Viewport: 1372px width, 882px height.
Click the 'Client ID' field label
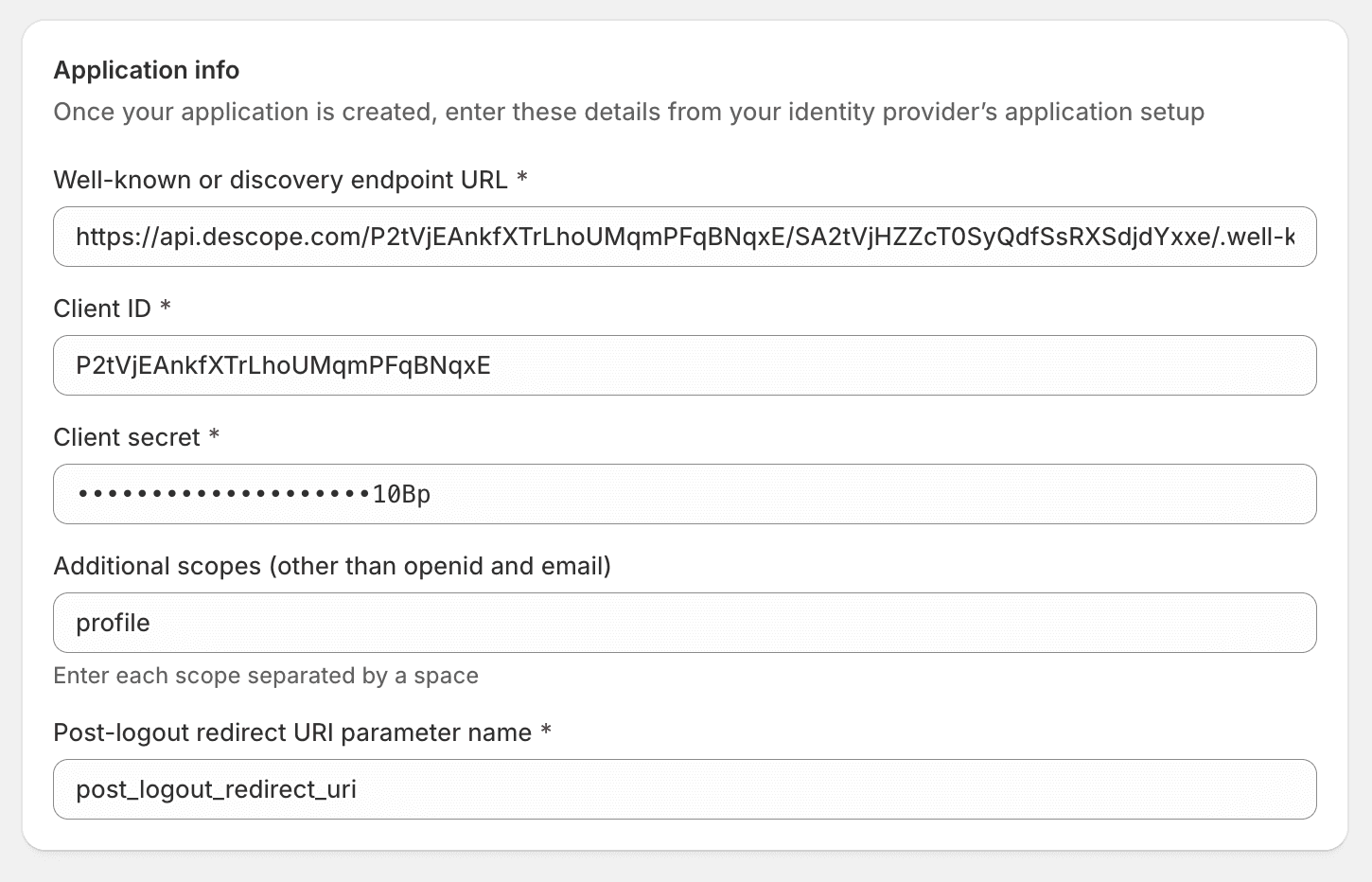[x=103, y=308]
